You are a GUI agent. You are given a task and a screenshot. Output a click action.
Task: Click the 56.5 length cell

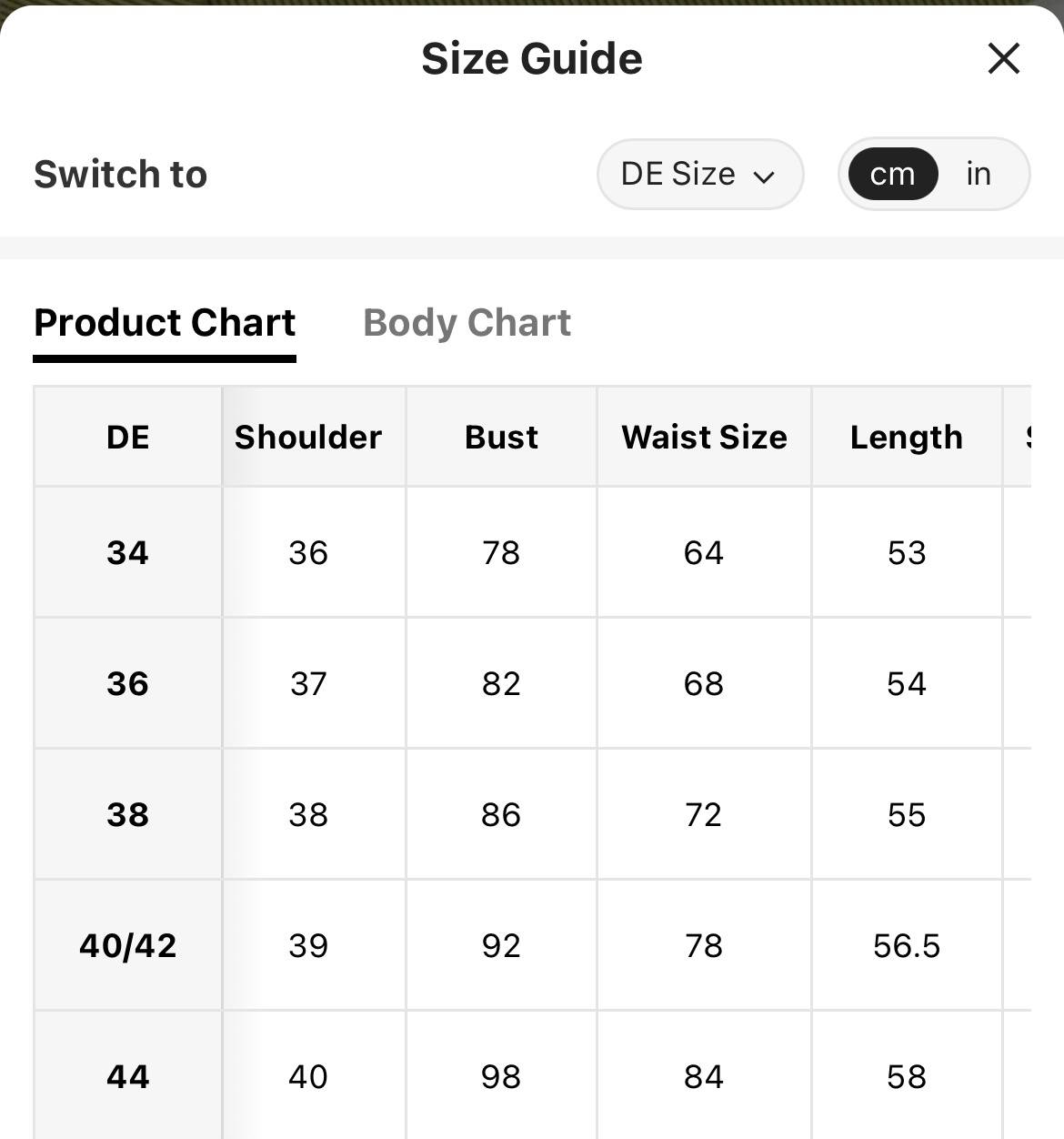(907, 945)
